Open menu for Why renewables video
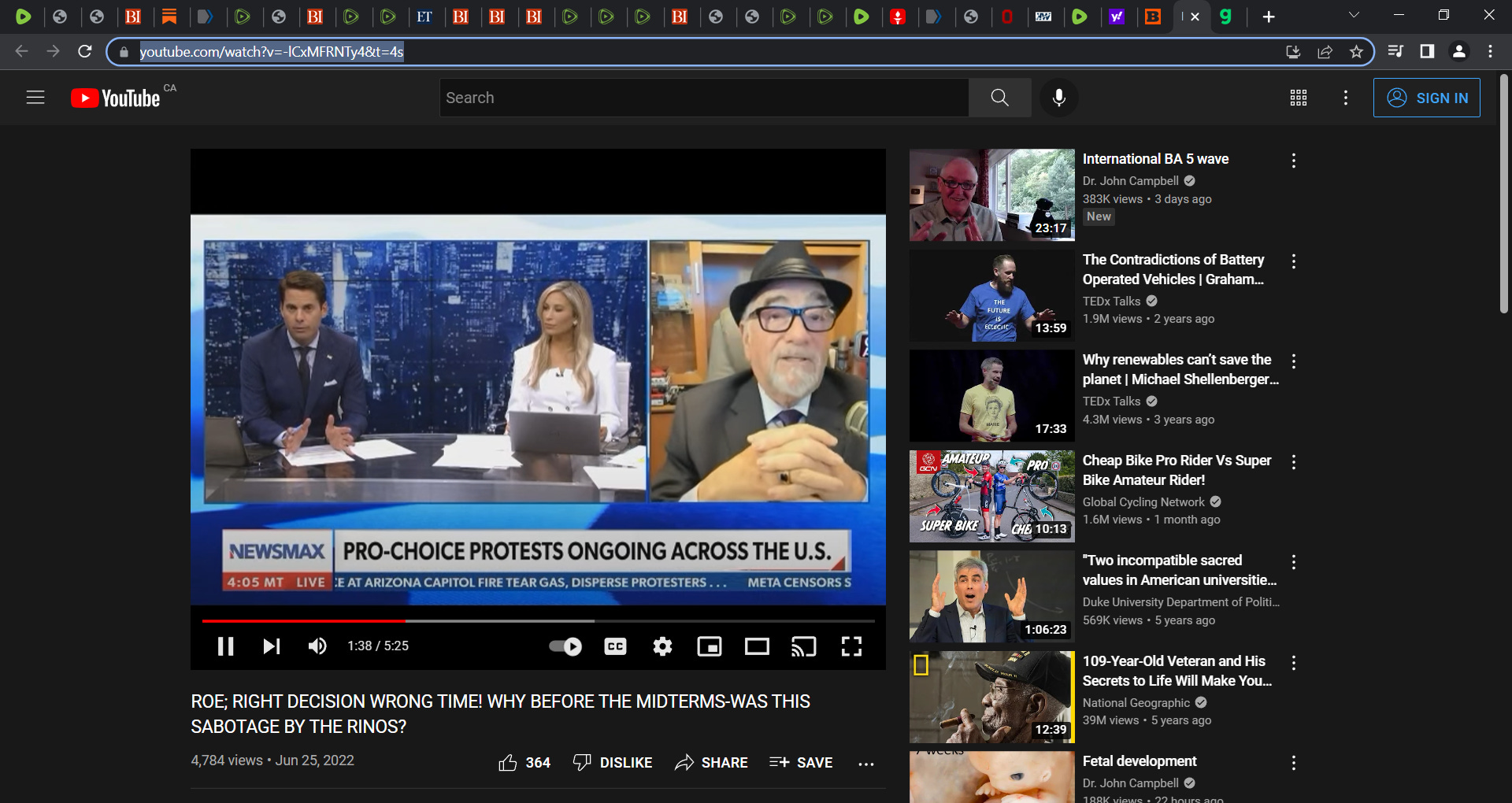 [1294, 361]
